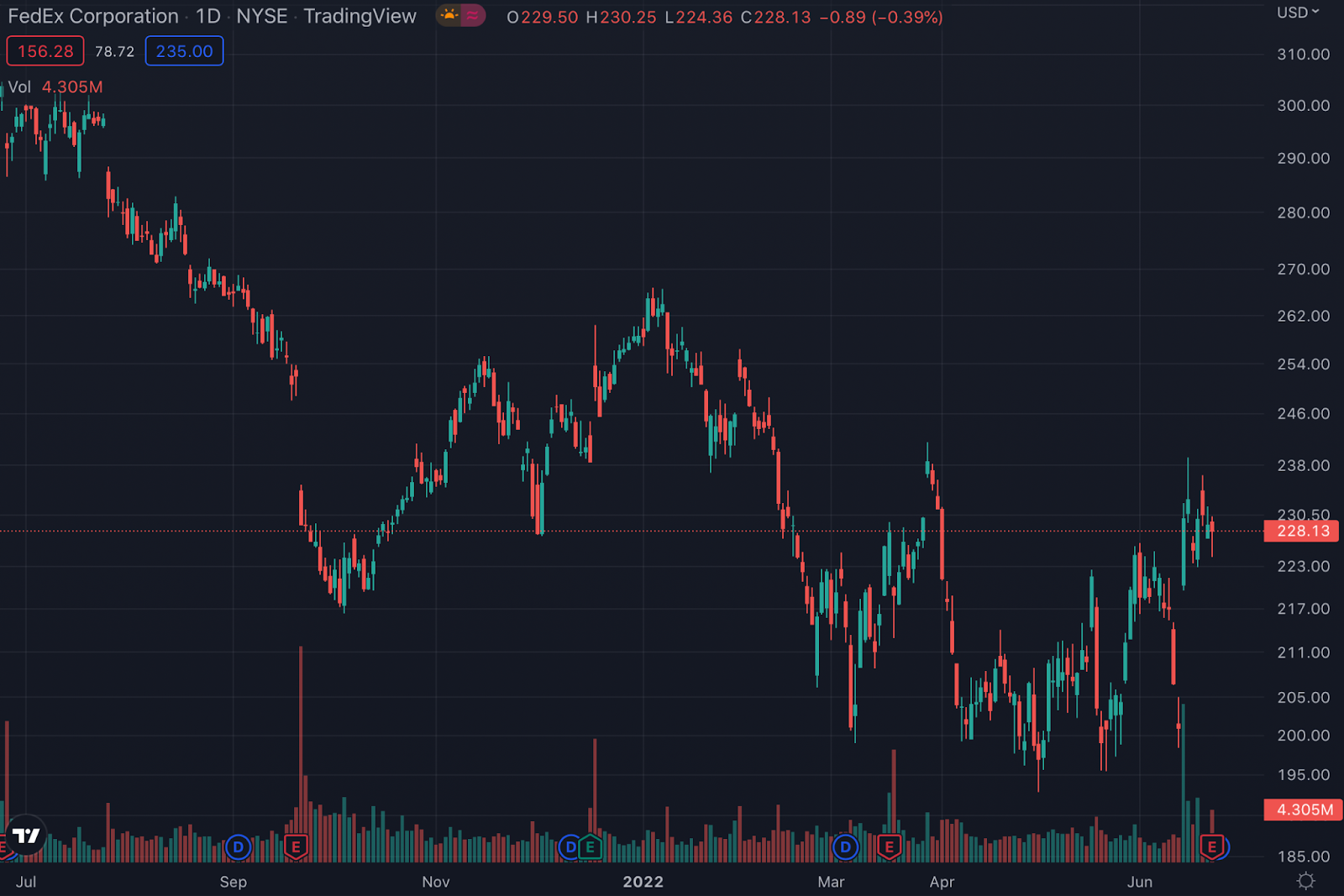Open the dividend marker near Mar
Viewport: 1344px width, 896px height.
[845, 847]
